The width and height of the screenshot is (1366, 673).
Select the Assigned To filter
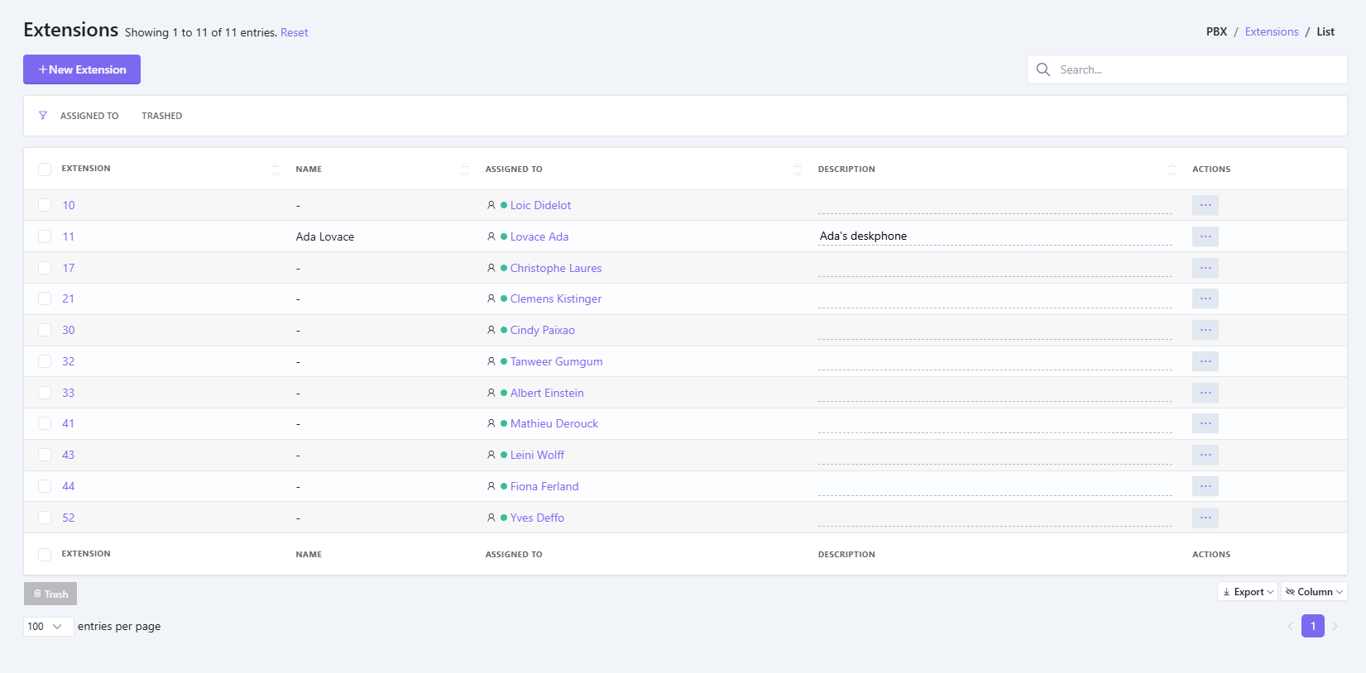89,116
